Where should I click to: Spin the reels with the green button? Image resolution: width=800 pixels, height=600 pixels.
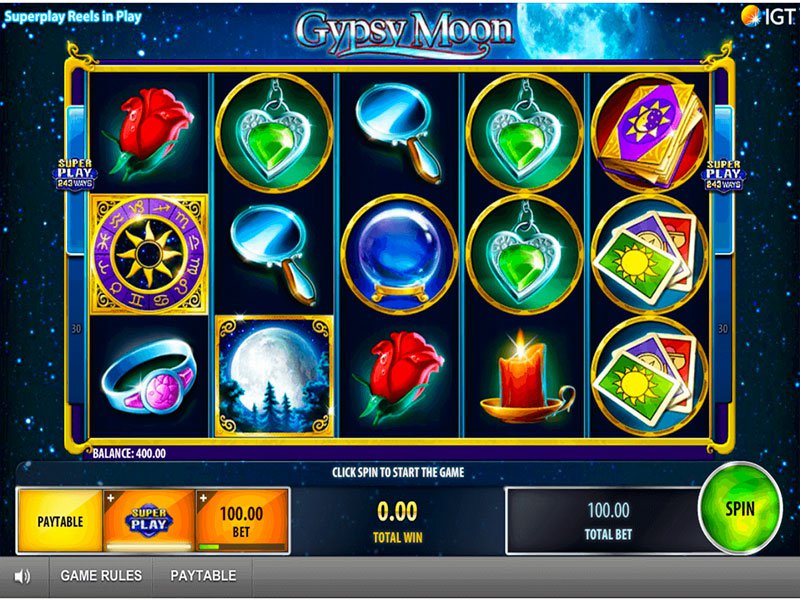(740, 508)
